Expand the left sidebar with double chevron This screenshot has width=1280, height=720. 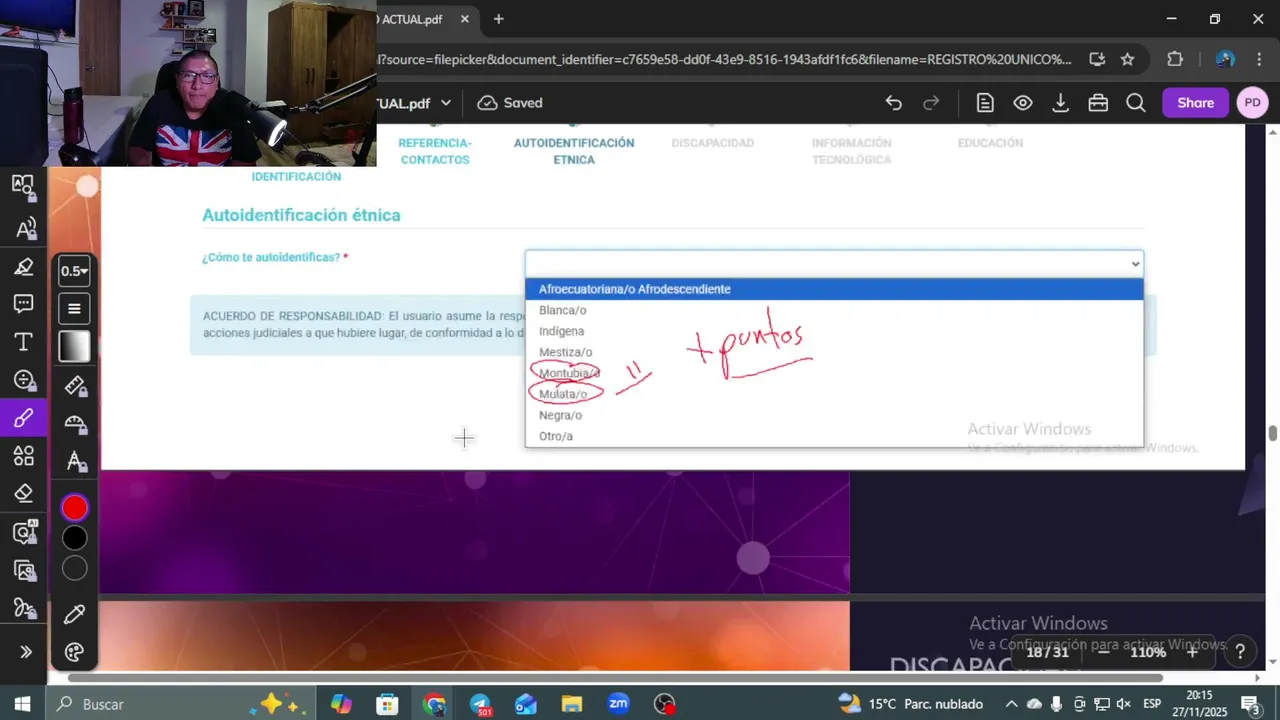coord(25,652)
